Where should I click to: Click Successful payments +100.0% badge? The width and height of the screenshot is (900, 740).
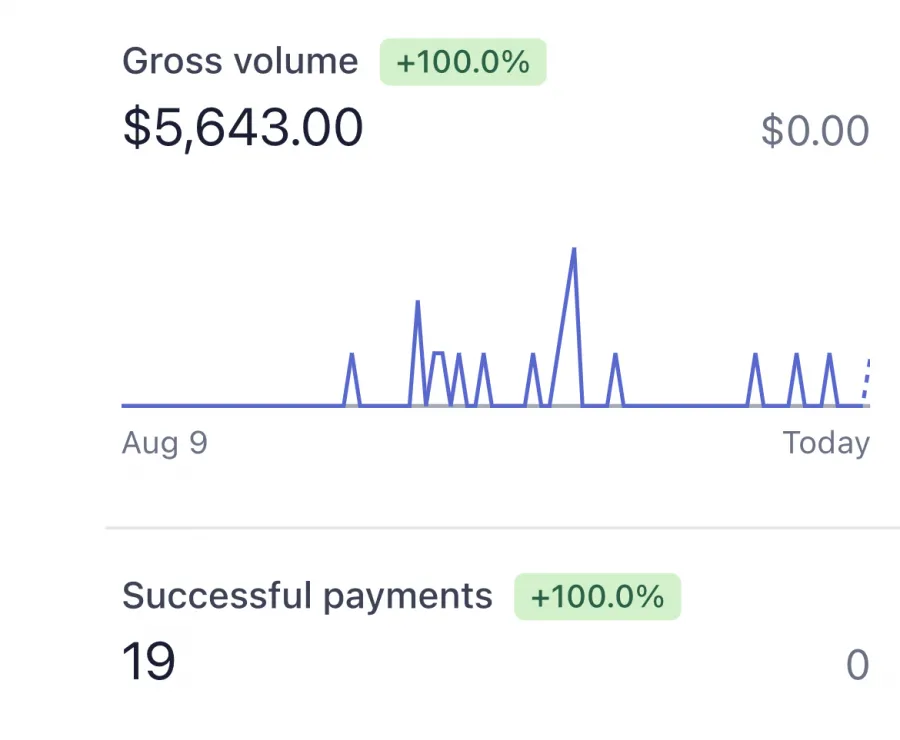click(598, 596)
